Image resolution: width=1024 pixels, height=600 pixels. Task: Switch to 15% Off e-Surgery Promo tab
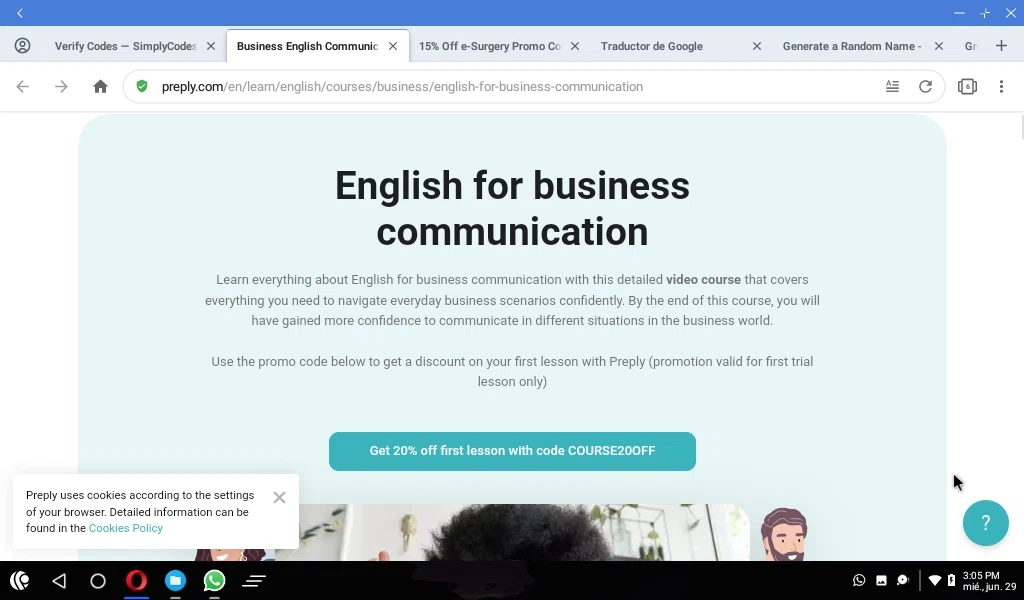point(490,46)
